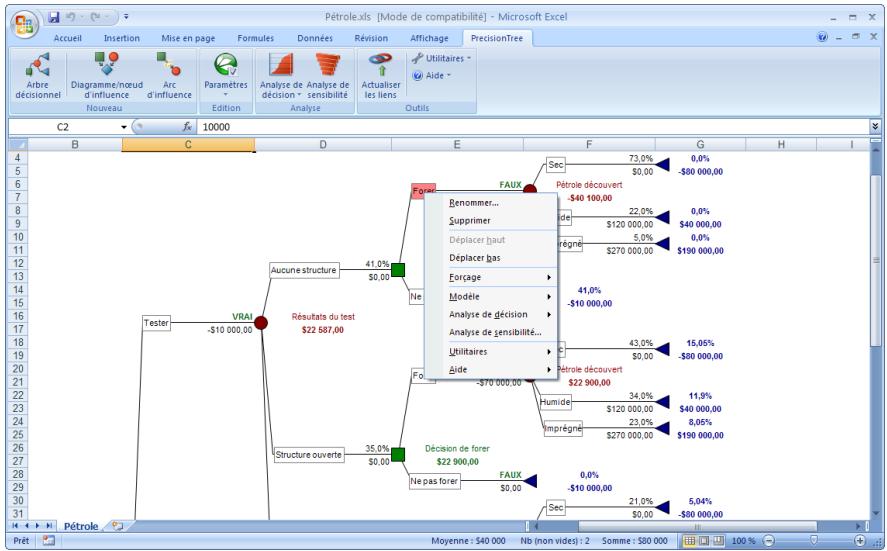Click the Ne pas forer branch label
This screenshot has width=887, height=551.
434,481
